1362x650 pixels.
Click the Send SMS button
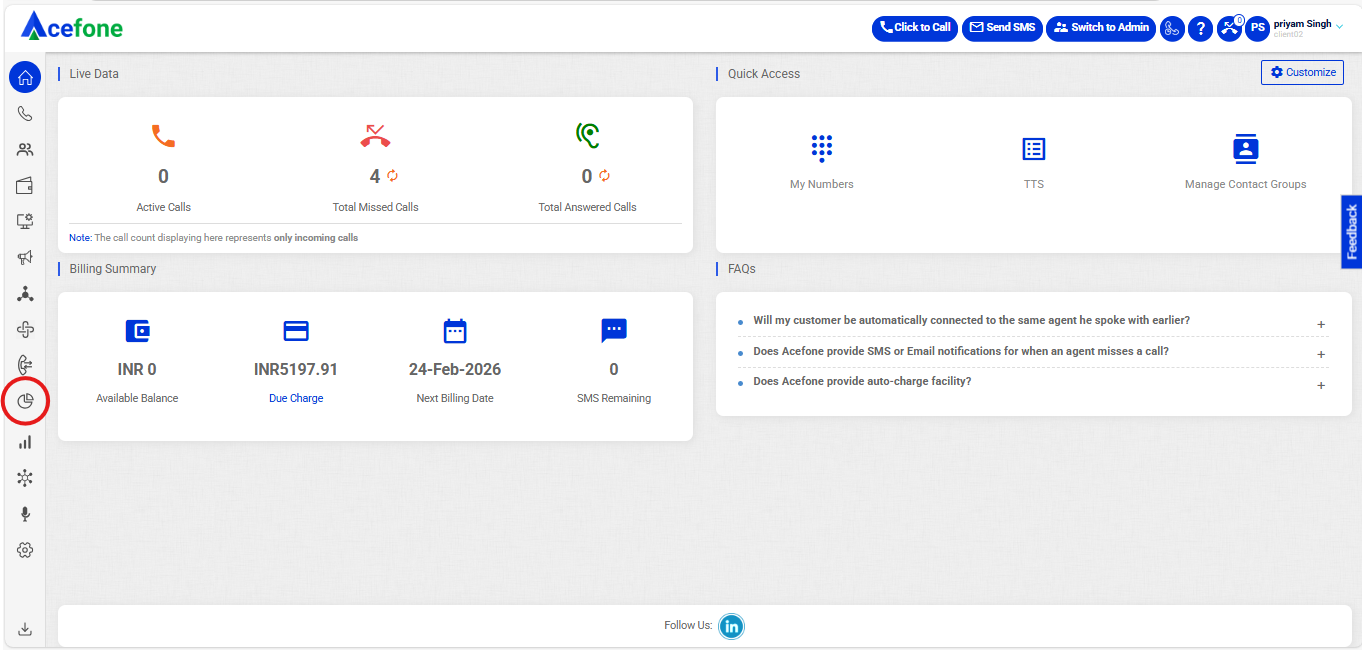click(x=1002, y=29)
